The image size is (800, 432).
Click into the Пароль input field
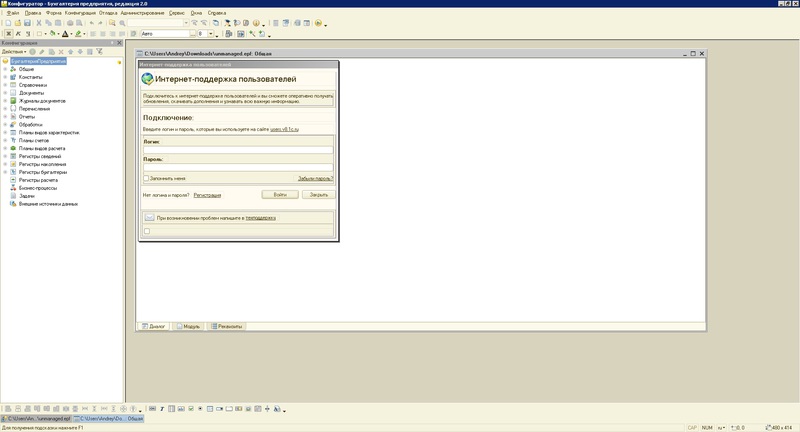coord(238,167)
